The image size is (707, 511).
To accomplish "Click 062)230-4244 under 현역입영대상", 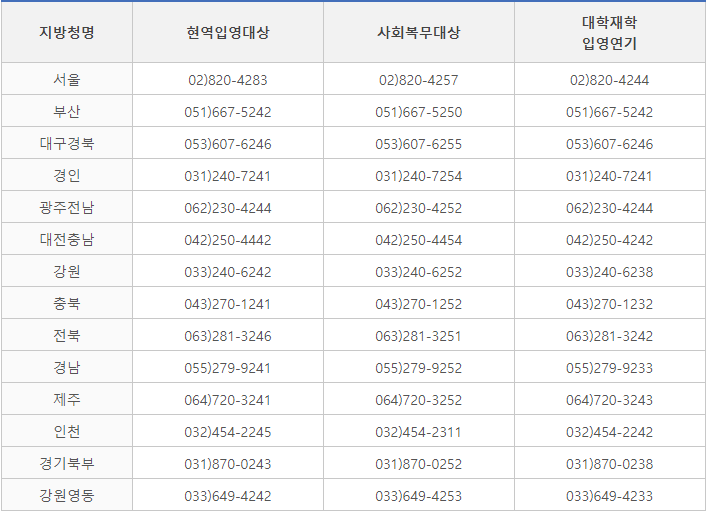I will (228, 208).
